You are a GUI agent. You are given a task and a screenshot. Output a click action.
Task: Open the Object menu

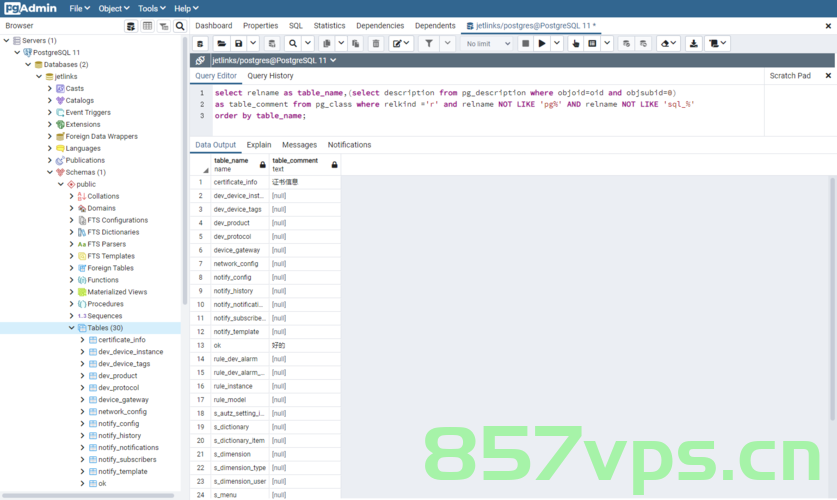(x=114, y=9)
